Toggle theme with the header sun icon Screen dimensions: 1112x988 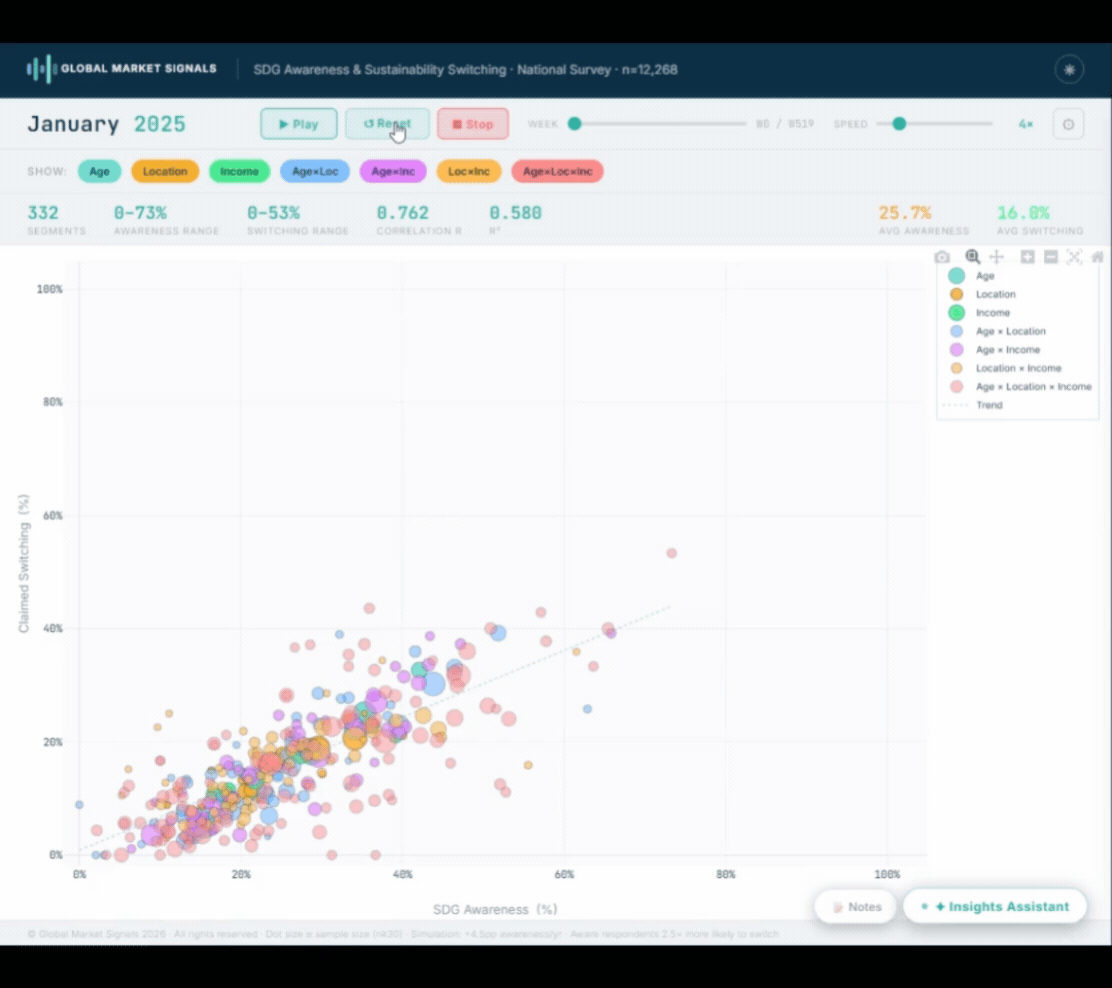point(1069,70)
